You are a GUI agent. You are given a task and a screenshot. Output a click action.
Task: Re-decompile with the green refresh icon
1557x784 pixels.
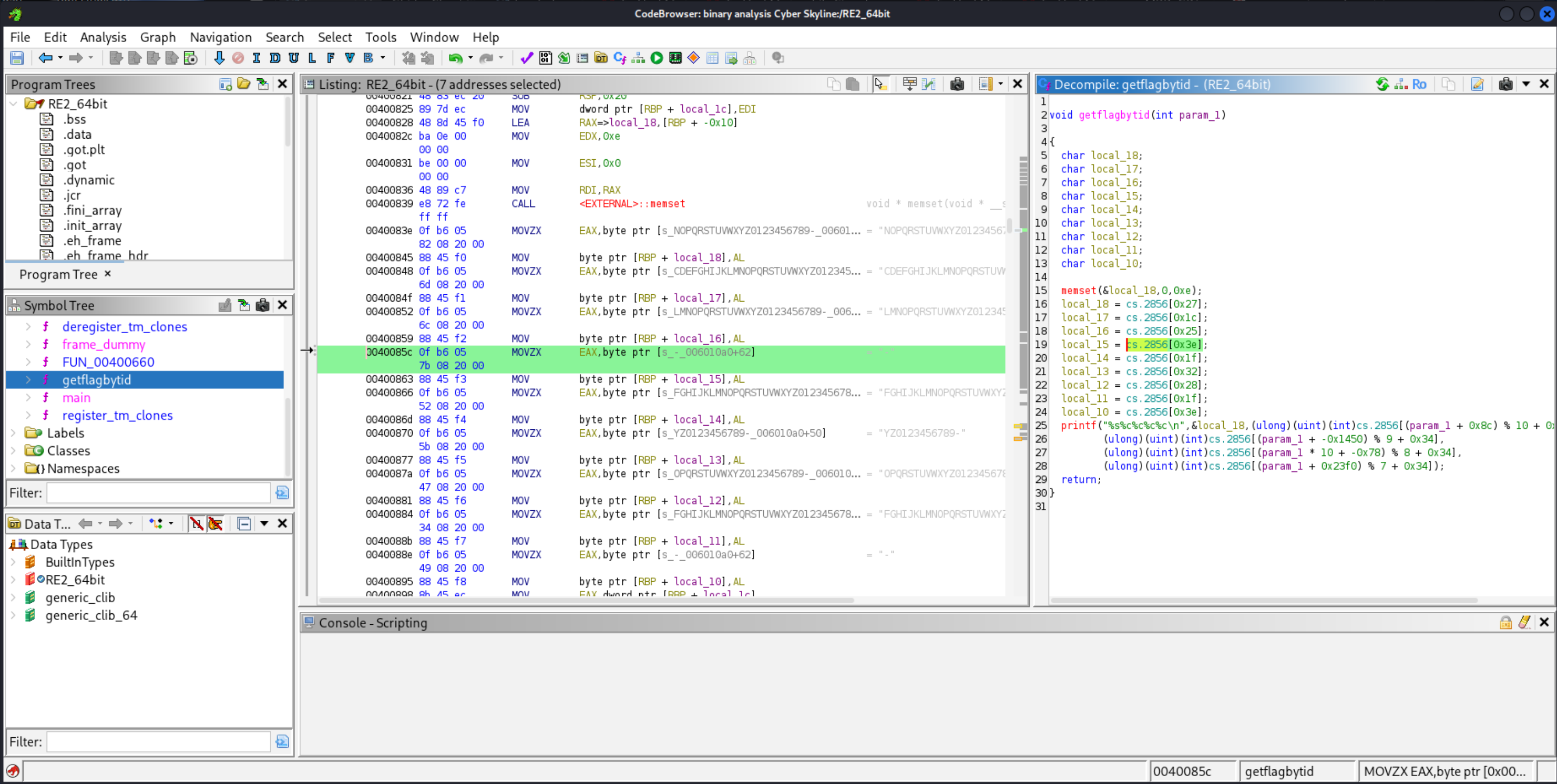[x=1382, y=84]
